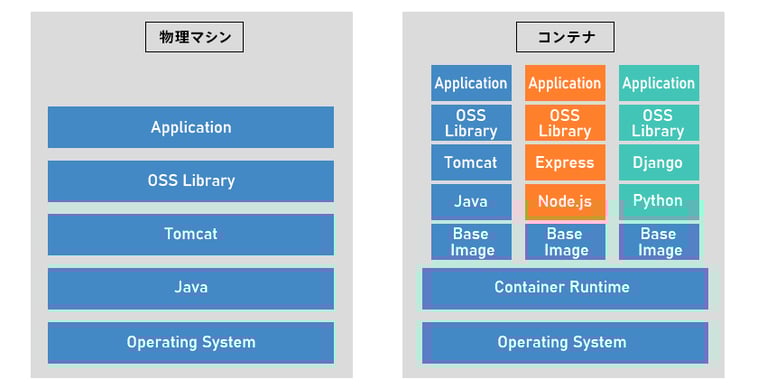Select the small Tomcat block in container
This screenshot has width=776, height=388.
point(471,162)
